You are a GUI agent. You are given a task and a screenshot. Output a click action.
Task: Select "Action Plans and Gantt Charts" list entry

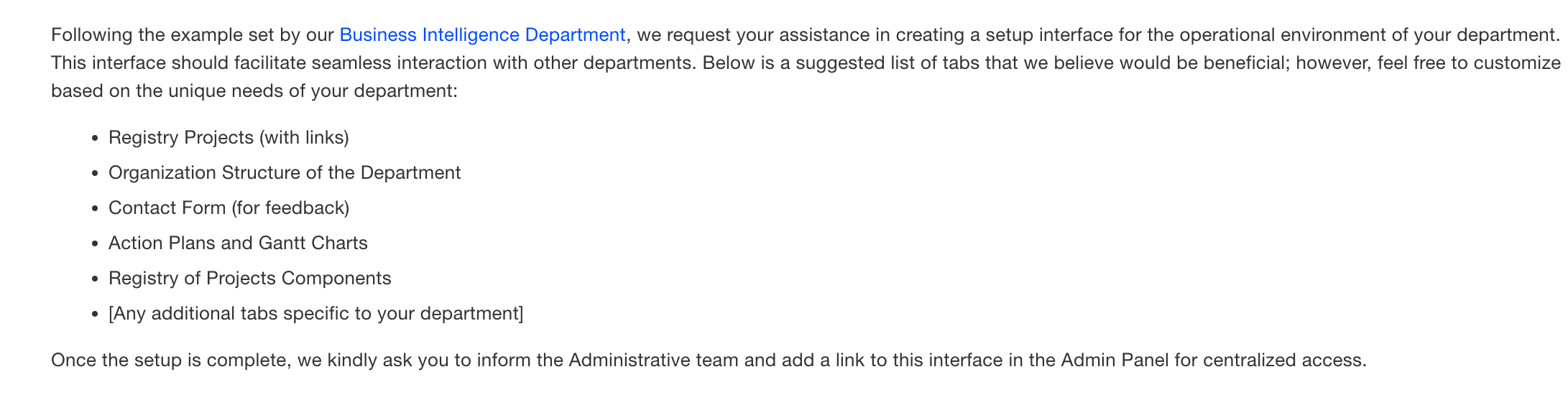pyautogui.click(x=238, y=243)
